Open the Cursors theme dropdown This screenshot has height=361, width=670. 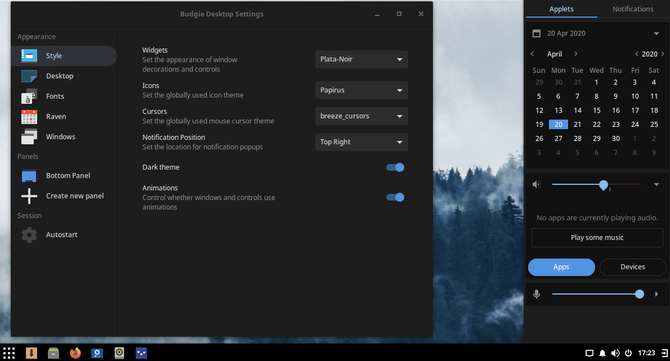361,116
